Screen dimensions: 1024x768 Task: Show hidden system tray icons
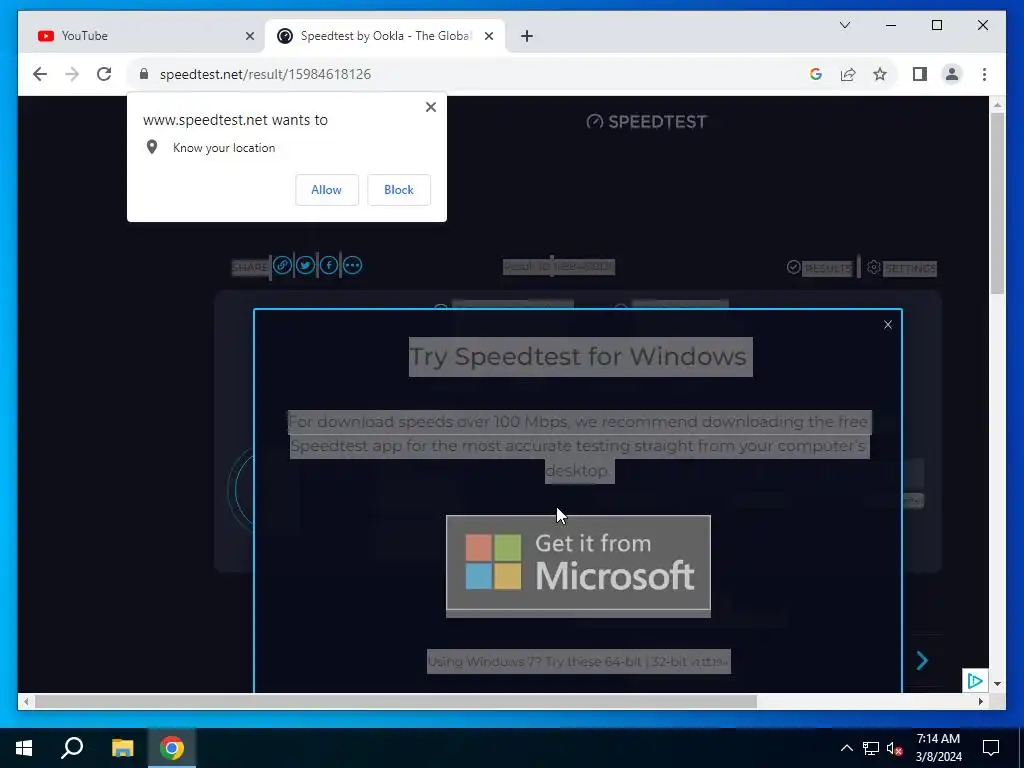click(846, 748)
